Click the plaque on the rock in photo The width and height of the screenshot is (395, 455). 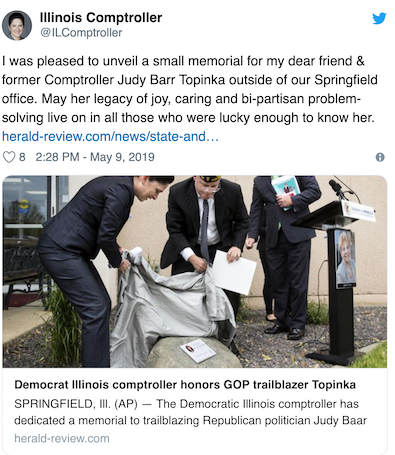[x=198, y=351]
